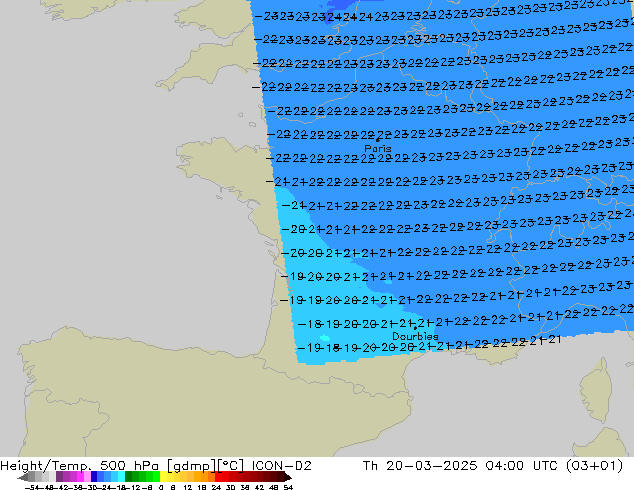Select the Height/Temp. 500 hPa title text

tap(80, 466)
